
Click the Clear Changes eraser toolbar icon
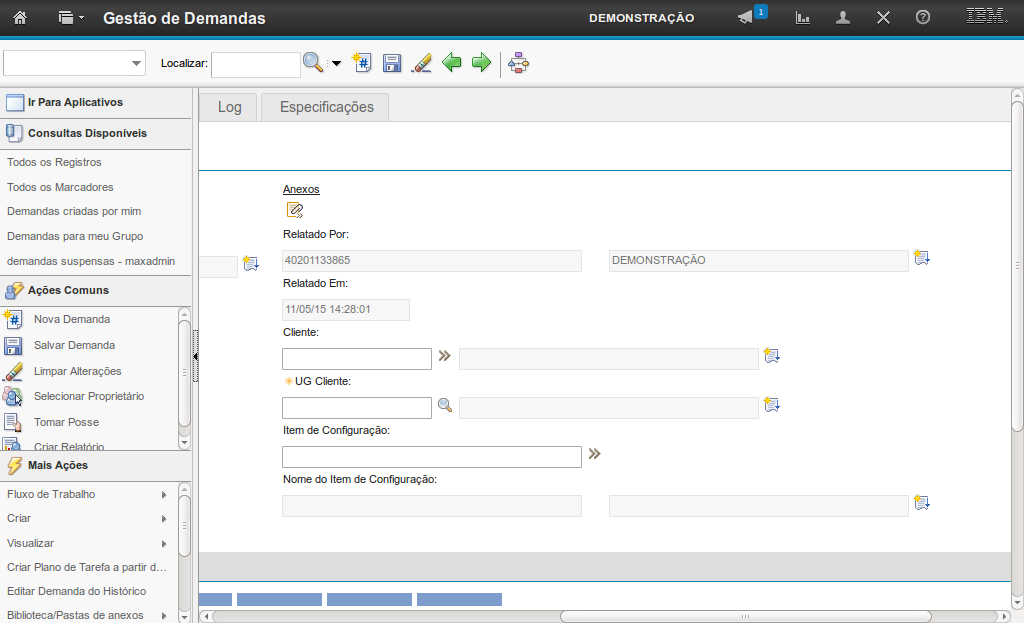422,63
